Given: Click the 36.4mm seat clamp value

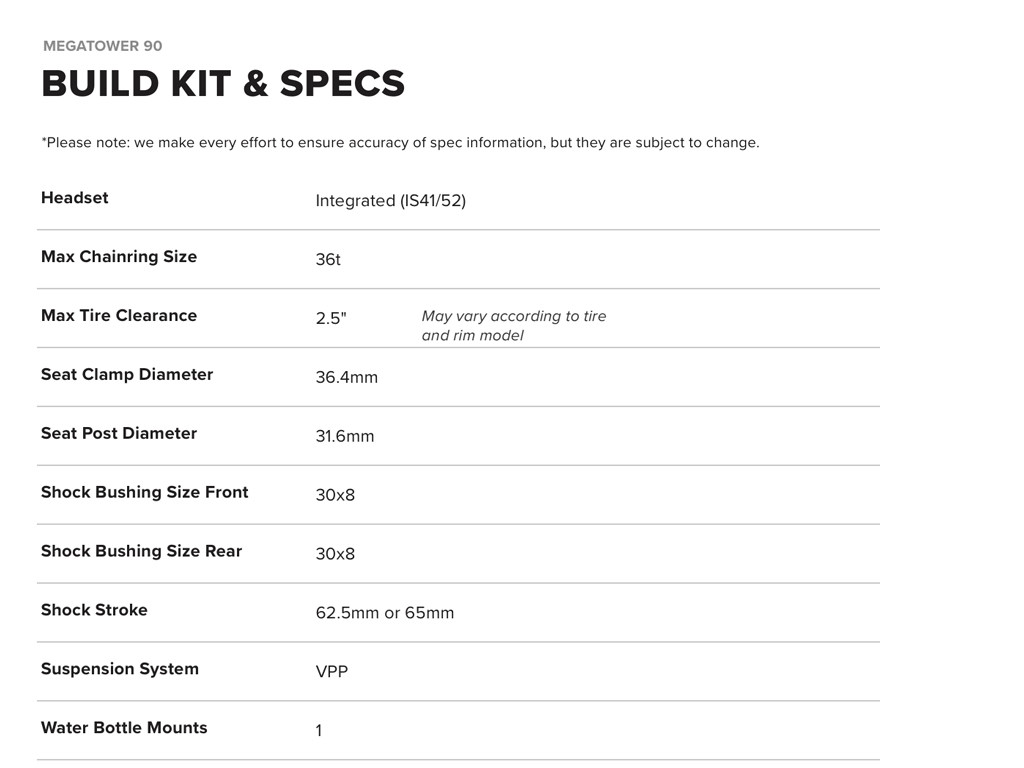Looking at the screenshot, I should coord(346,378).
